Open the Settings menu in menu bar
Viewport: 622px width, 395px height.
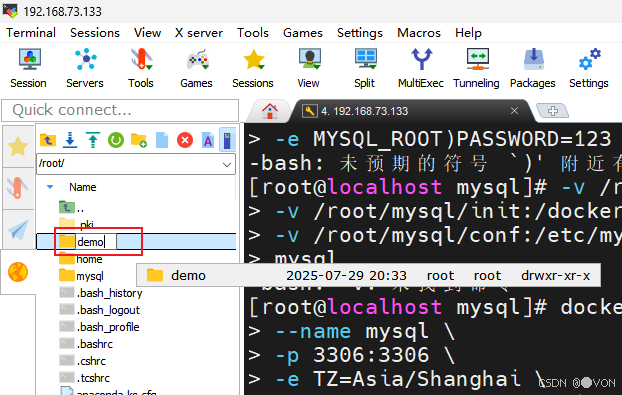[x=360, y=33]
